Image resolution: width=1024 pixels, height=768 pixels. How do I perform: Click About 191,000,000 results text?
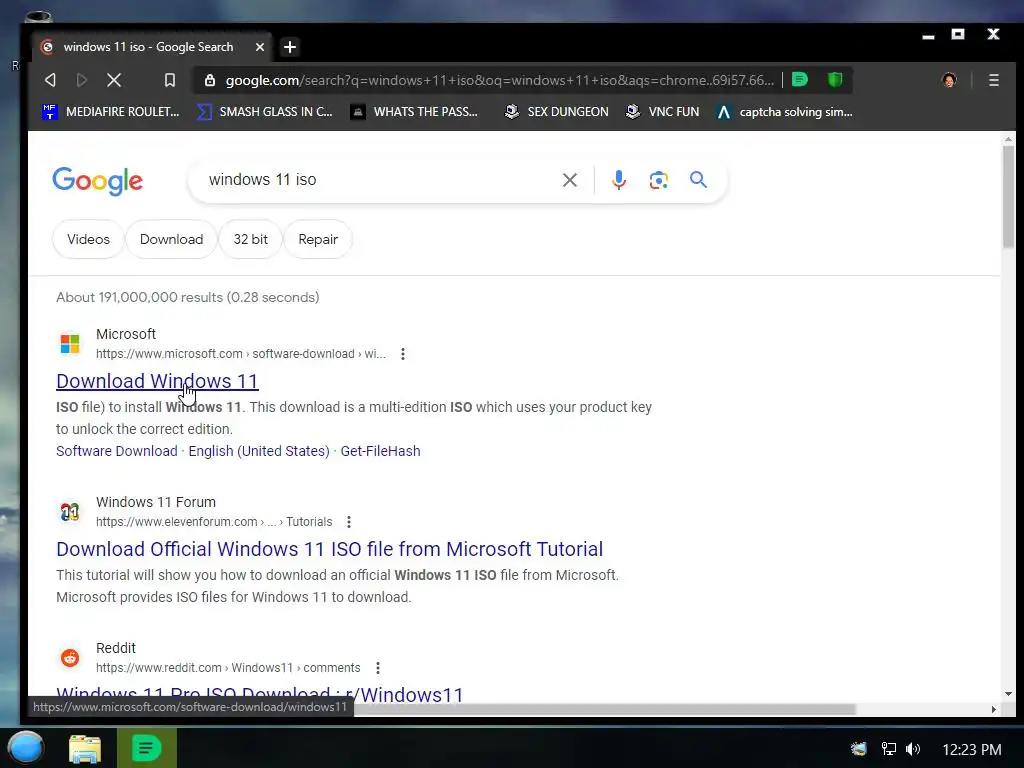click(187, 297)
